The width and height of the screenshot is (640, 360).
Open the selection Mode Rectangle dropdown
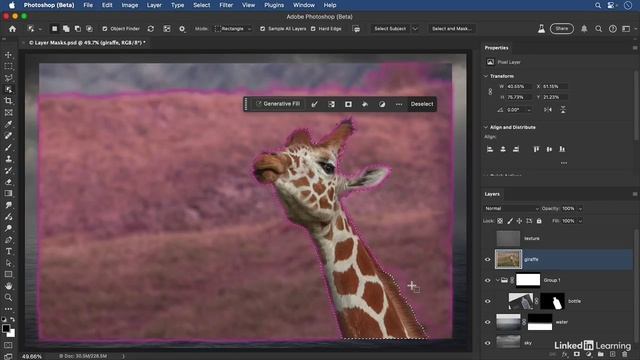click(233, 29)
